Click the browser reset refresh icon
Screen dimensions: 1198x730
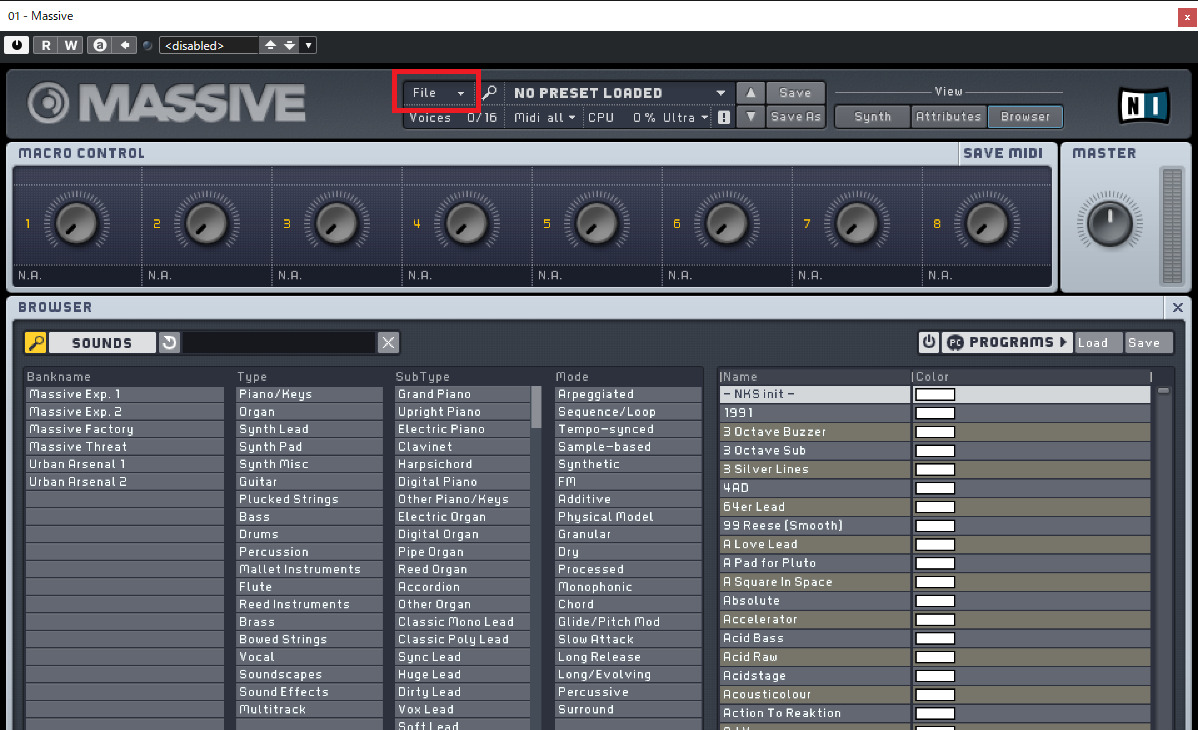click(169, 342)
